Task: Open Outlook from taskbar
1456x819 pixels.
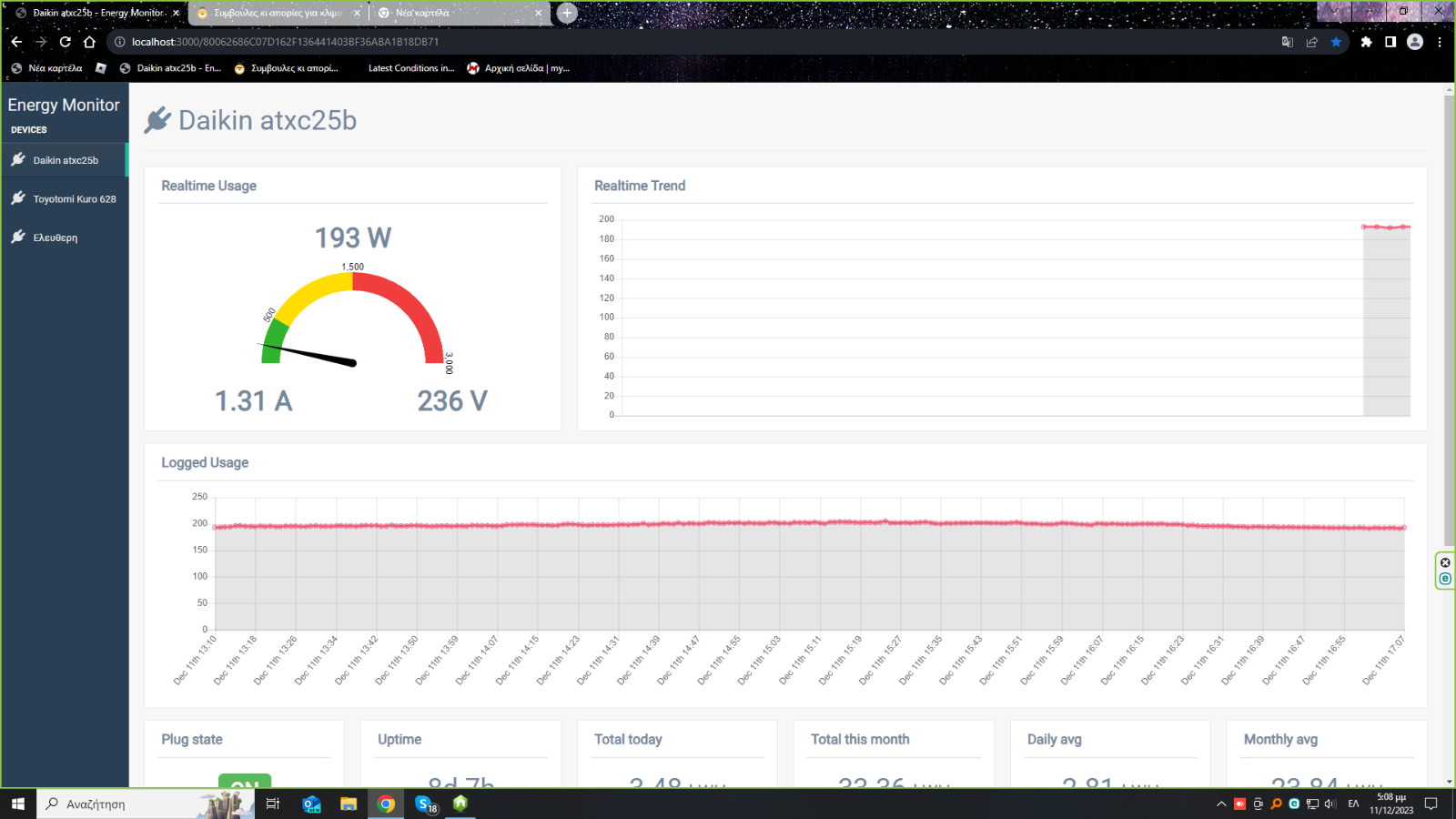Action: [x=311, y=804]
